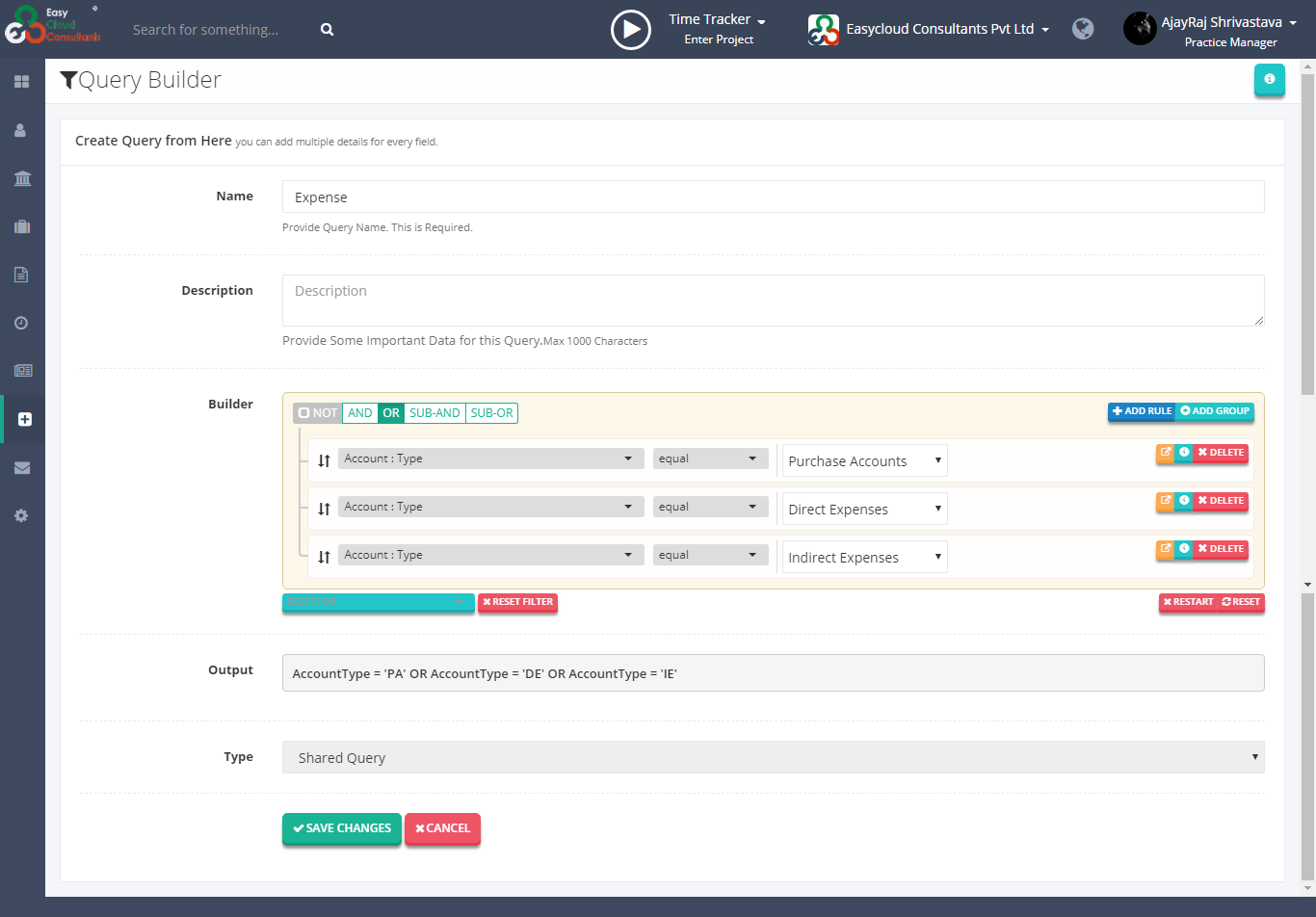Screen dimensions: 1316x917
Task: Open Purchase Accounts value dropdown
Action: [865, 460]
